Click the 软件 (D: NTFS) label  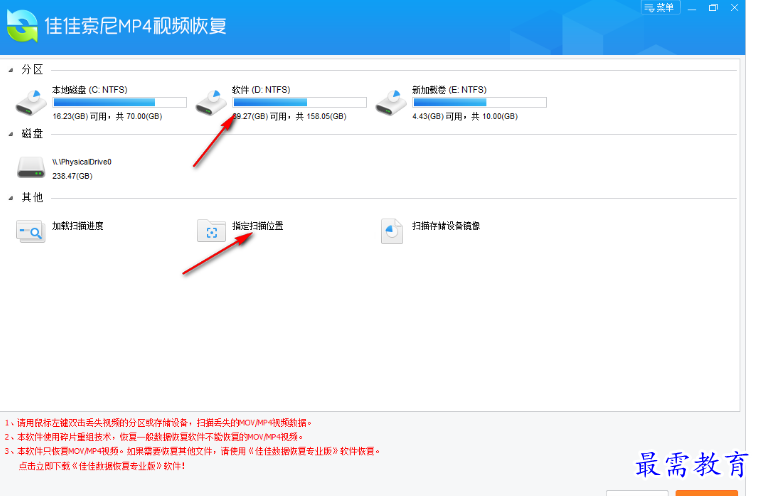click(x=261, y=90)
